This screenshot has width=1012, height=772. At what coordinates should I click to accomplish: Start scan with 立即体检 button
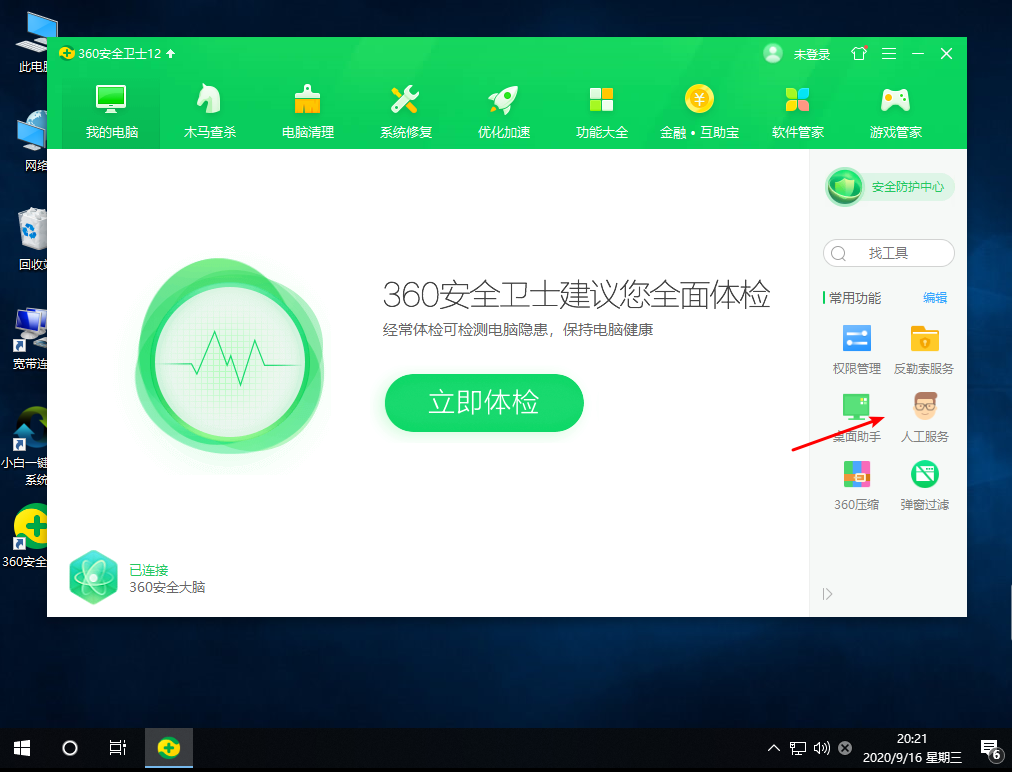pyautogui.click(x=484, y=402)
